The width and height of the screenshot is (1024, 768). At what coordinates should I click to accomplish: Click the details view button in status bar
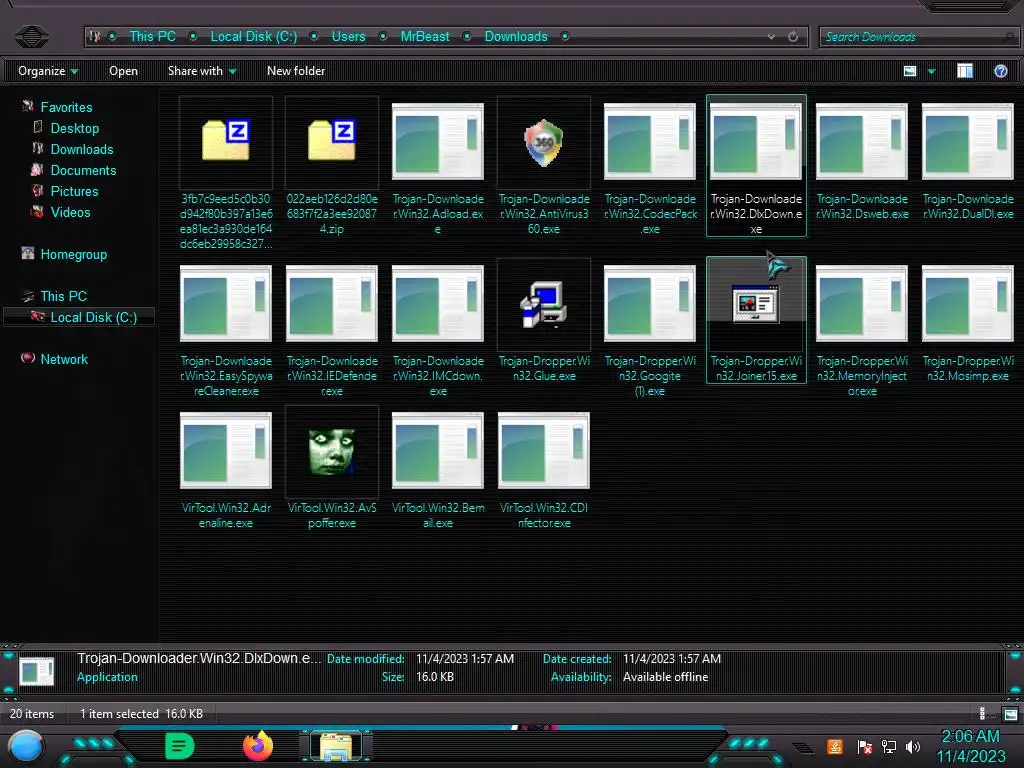(984, 714)
